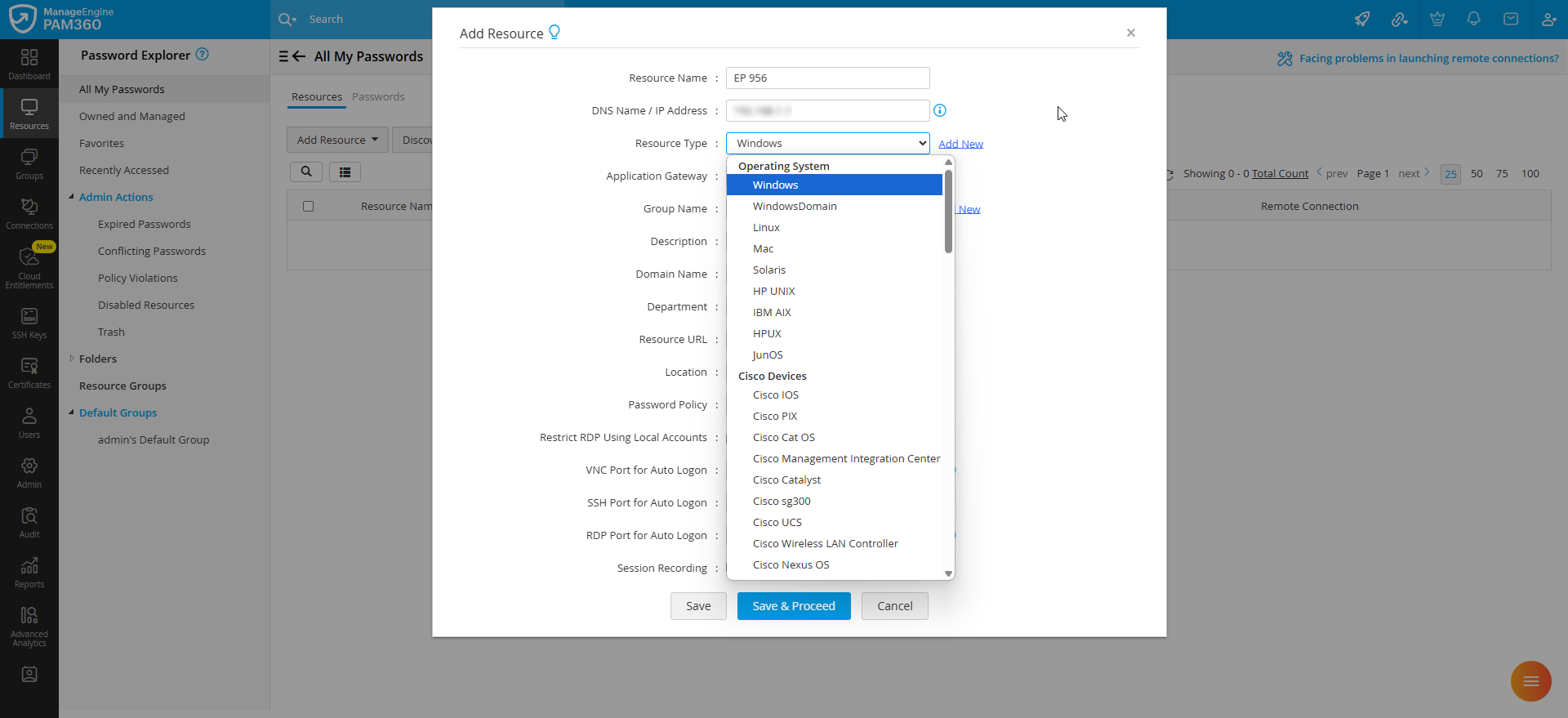
Task: Set page size to 50
Action: tap(1477, 173)
